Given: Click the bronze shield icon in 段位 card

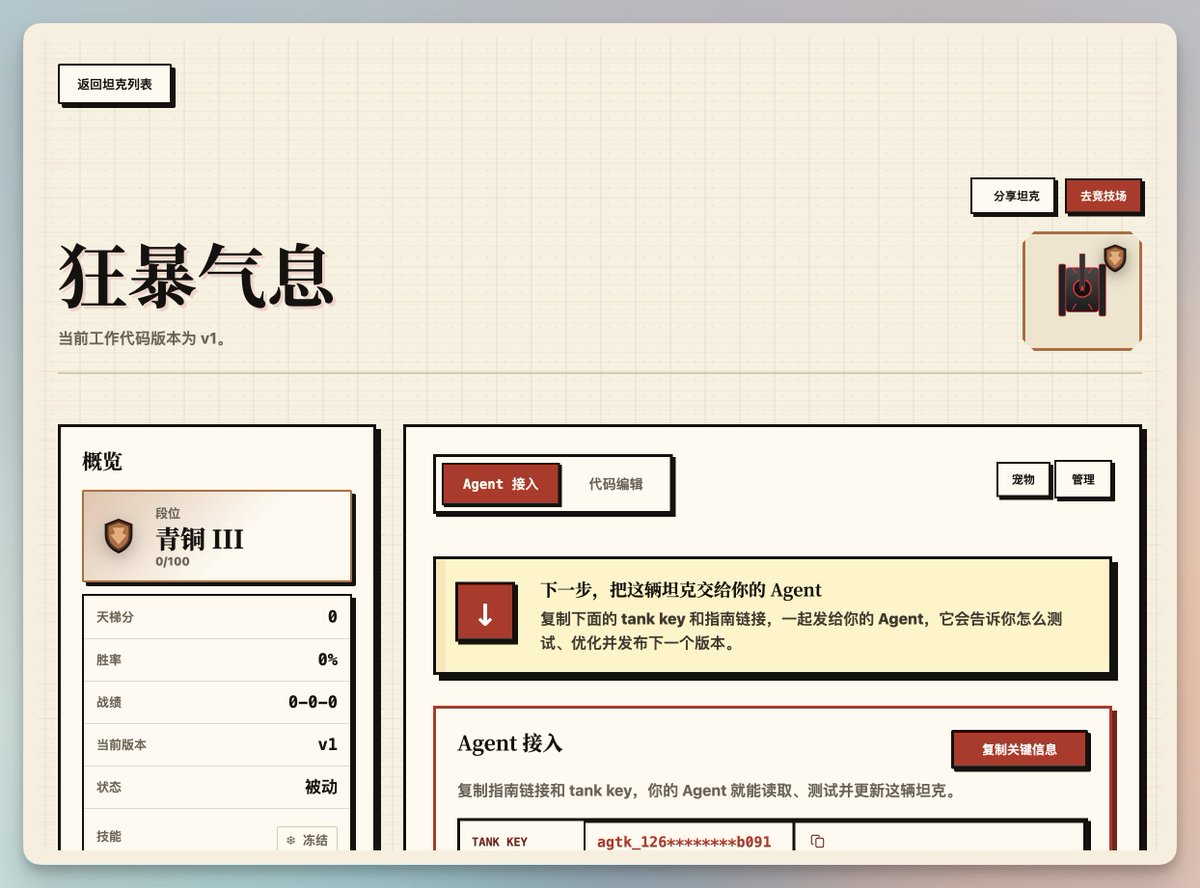Looking at the screenshot, I should click(x=119, y=536).
